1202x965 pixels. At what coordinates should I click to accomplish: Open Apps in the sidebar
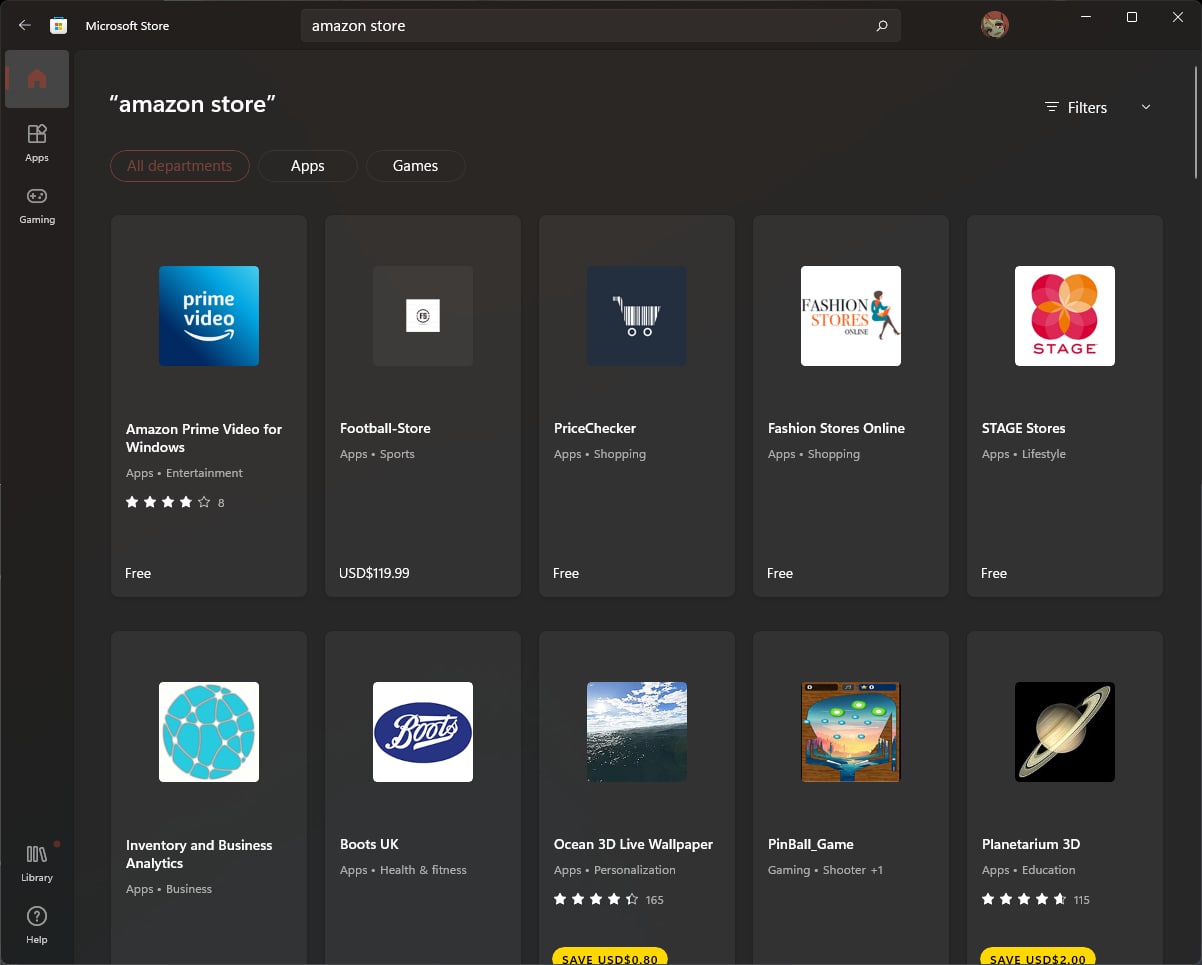[37, 143]
